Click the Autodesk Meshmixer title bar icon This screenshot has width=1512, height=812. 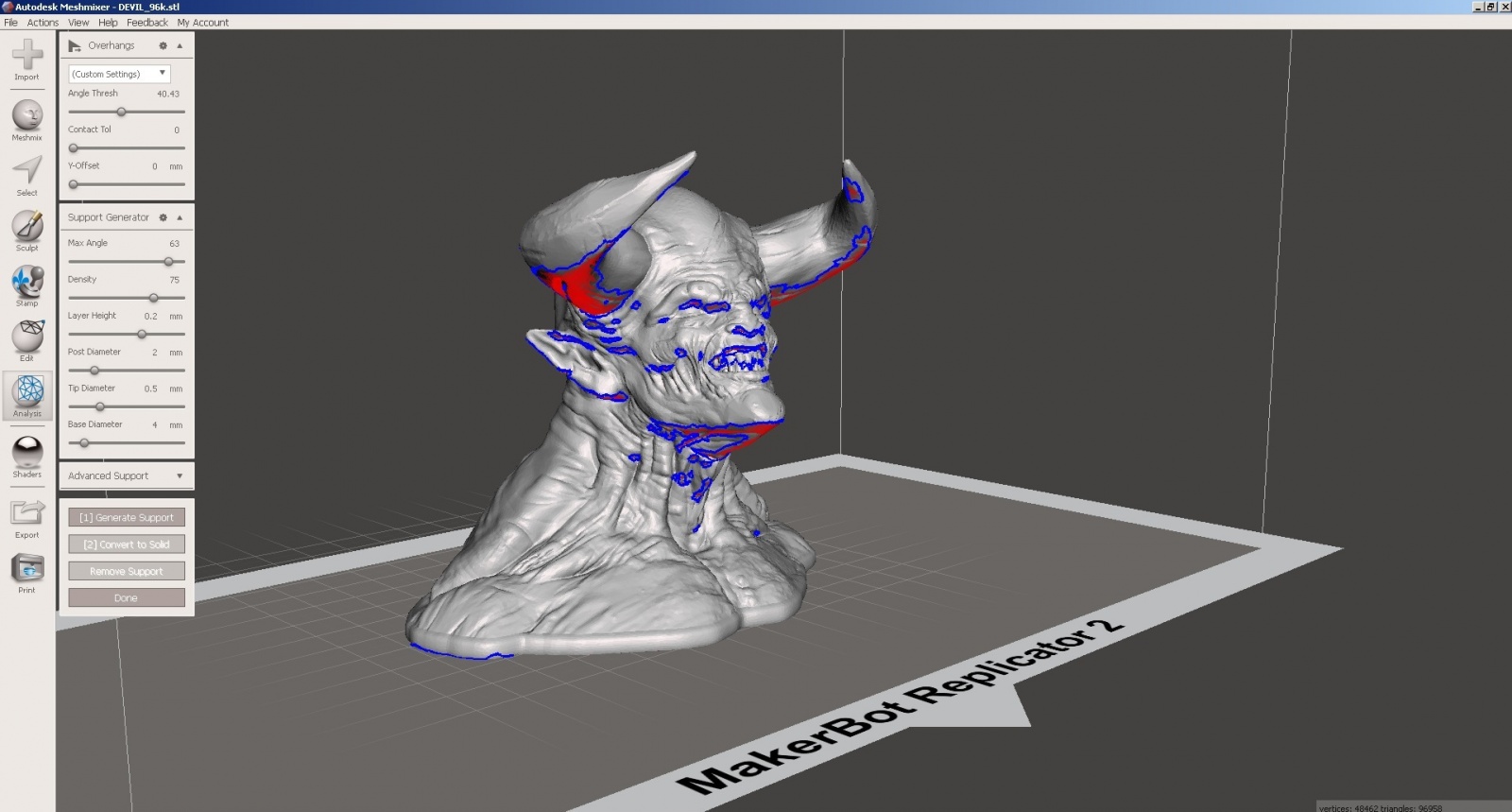coord(8,7)
